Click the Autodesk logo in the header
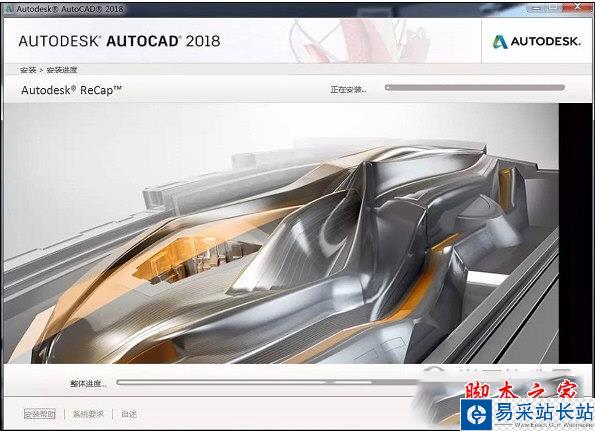This screenshot has width=595, height=431. pos(537,41)
